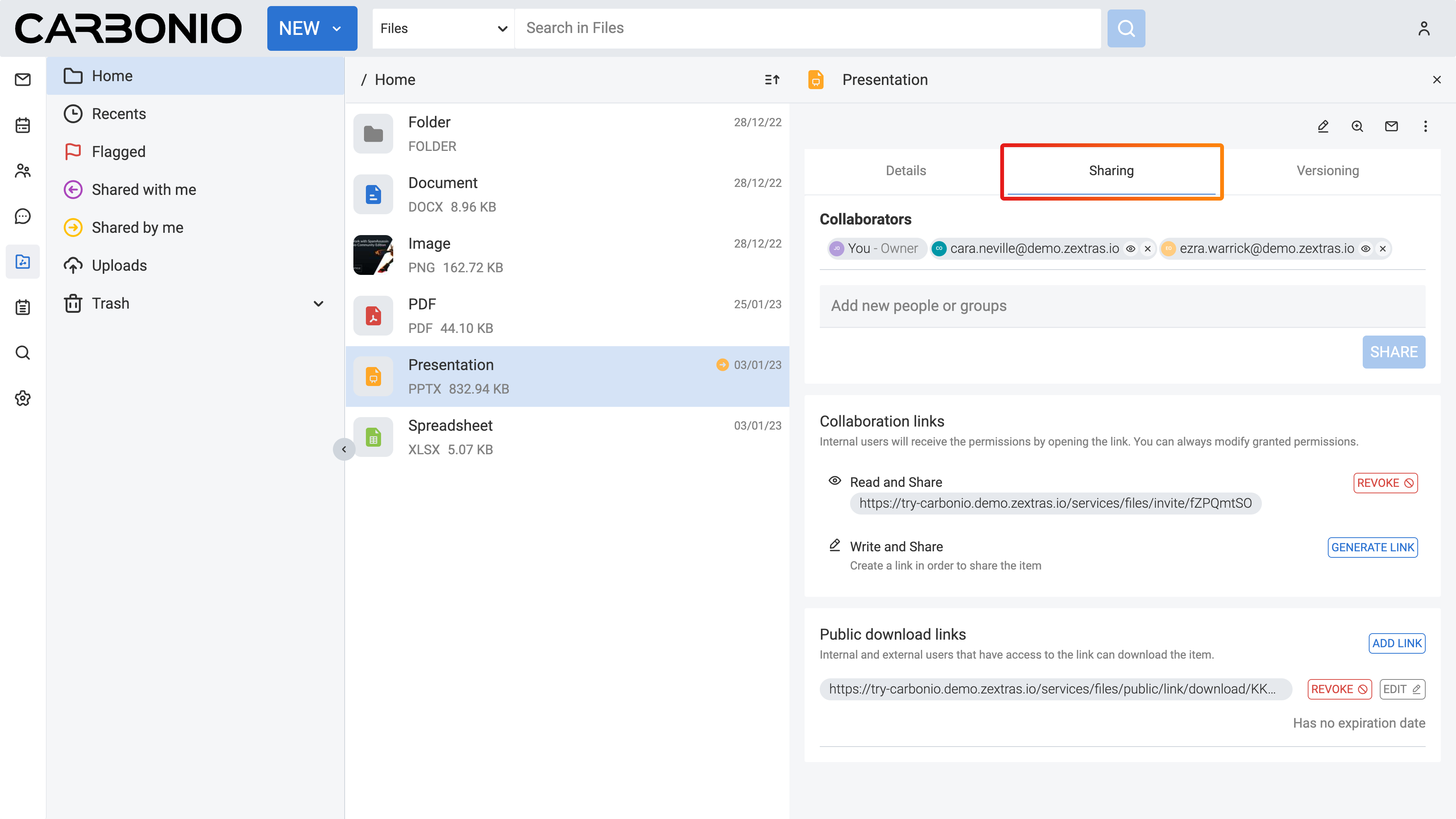Open the Mail module in sidebar
This screenshot has height=819, width=1456.
pyautogui.click(x=23, y=80)
